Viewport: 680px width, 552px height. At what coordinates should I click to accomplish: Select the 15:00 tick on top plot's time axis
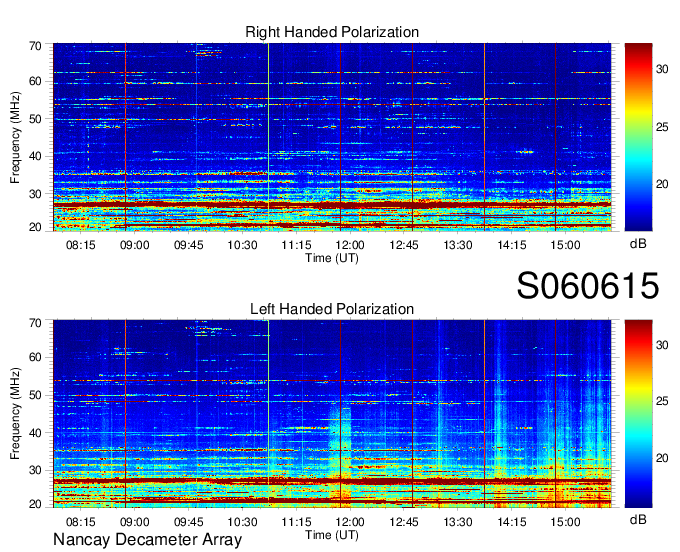(x=566, y=245)
